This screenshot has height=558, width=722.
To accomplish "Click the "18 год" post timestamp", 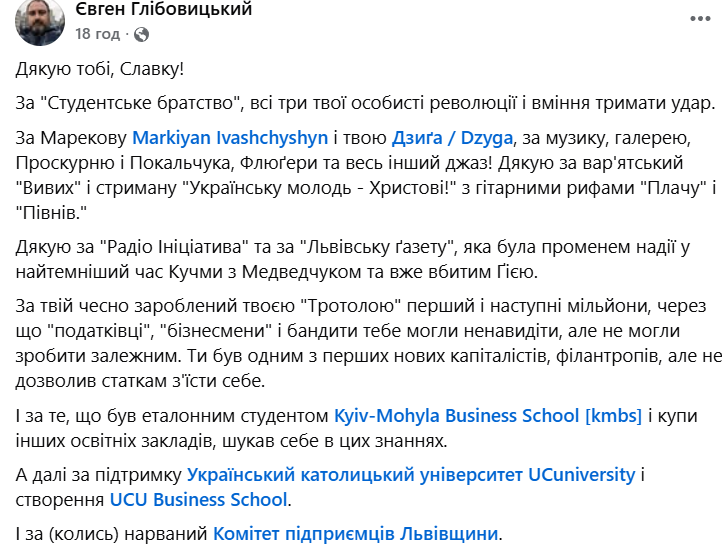I will (98, 34).
